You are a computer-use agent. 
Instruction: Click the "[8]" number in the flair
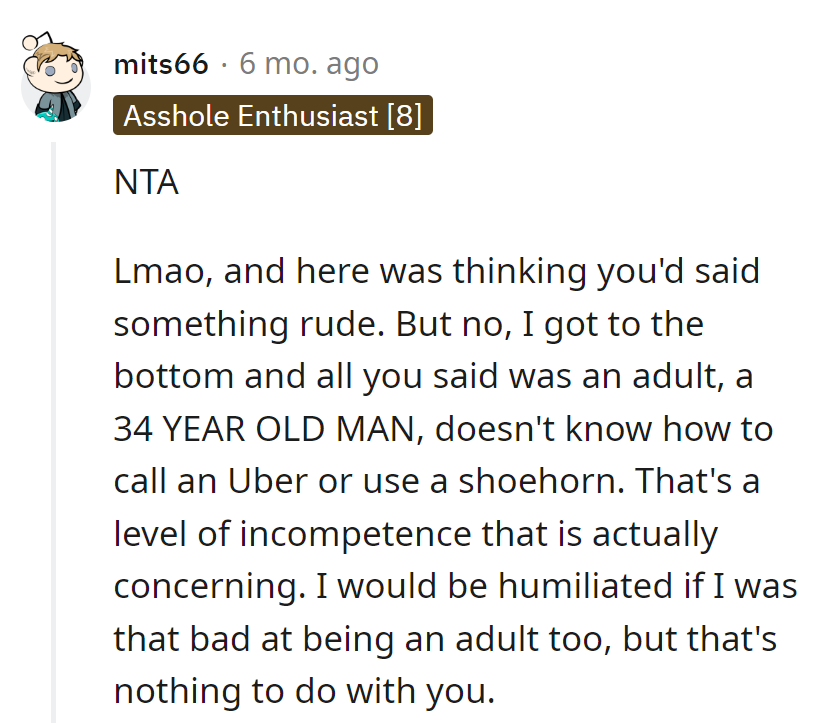point(404,115)
